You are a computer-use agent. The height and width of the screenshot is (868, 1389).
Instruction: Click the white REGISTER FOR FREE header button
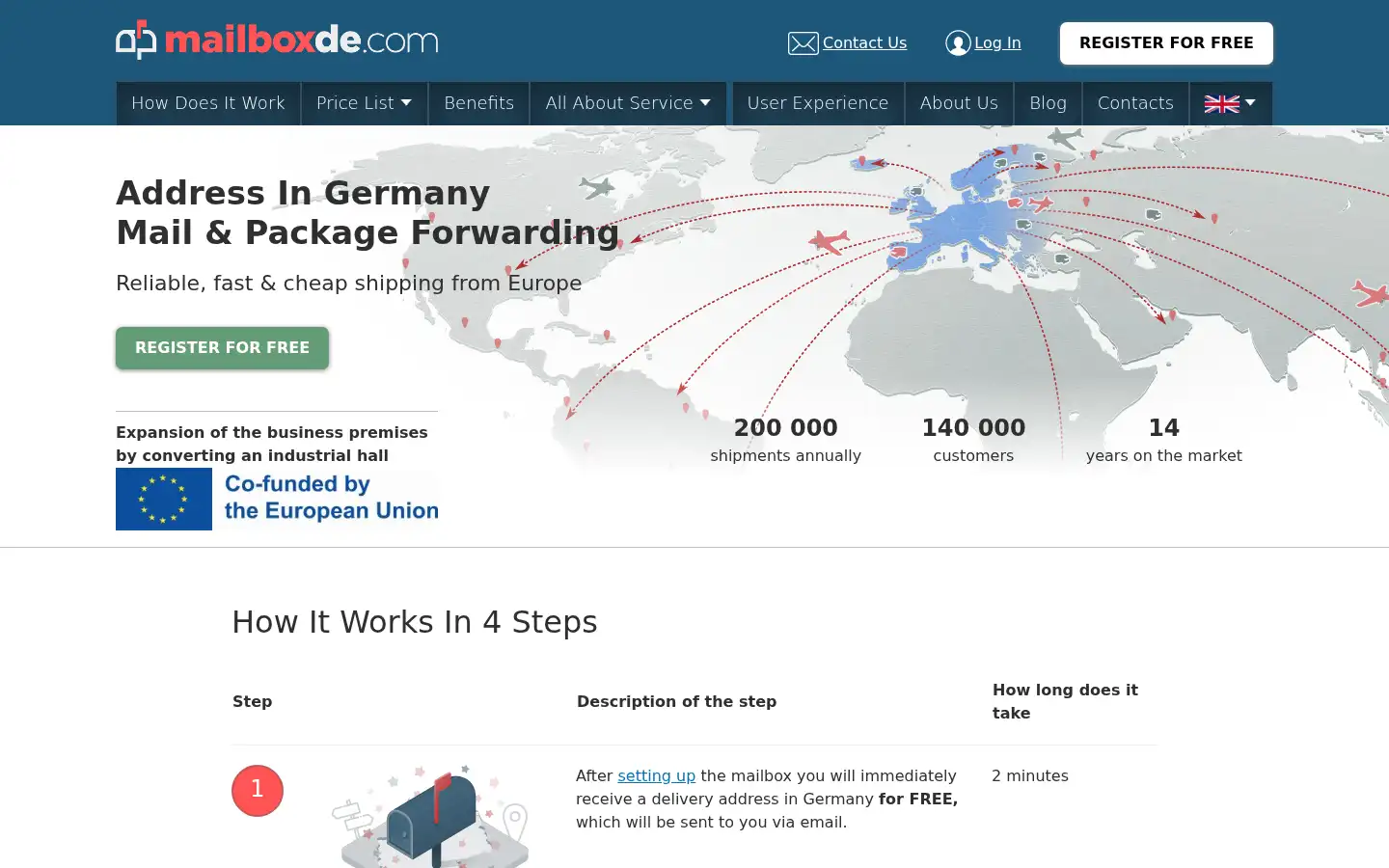(1166, 43)
